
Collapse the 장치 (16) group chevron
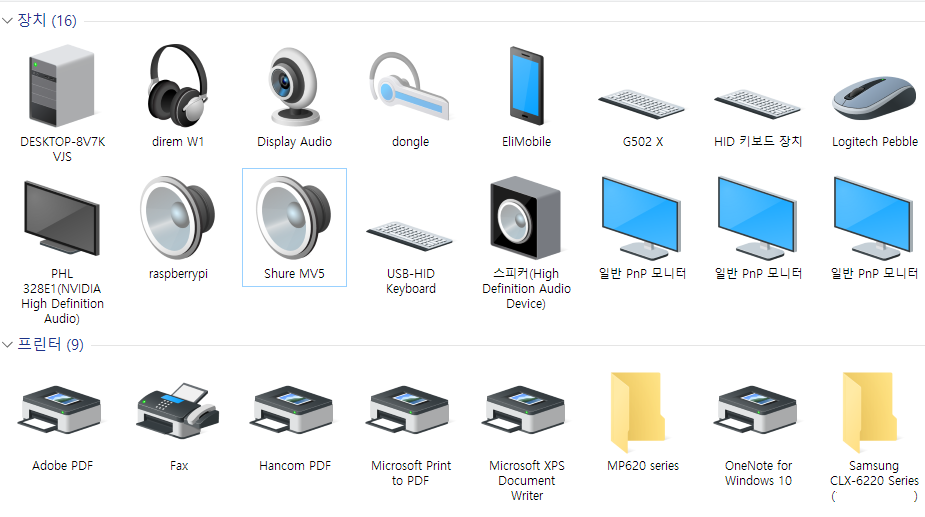[x=8, y=21]
